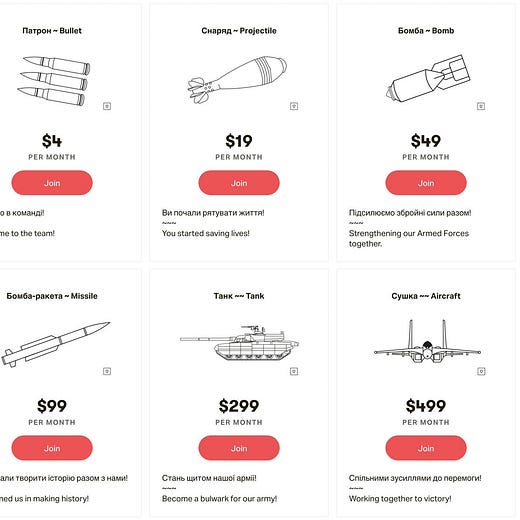The width and height of the screenshot is (520, 520).
Task: Click the small icon below the Projectile illustration
Action: [294, 106]
